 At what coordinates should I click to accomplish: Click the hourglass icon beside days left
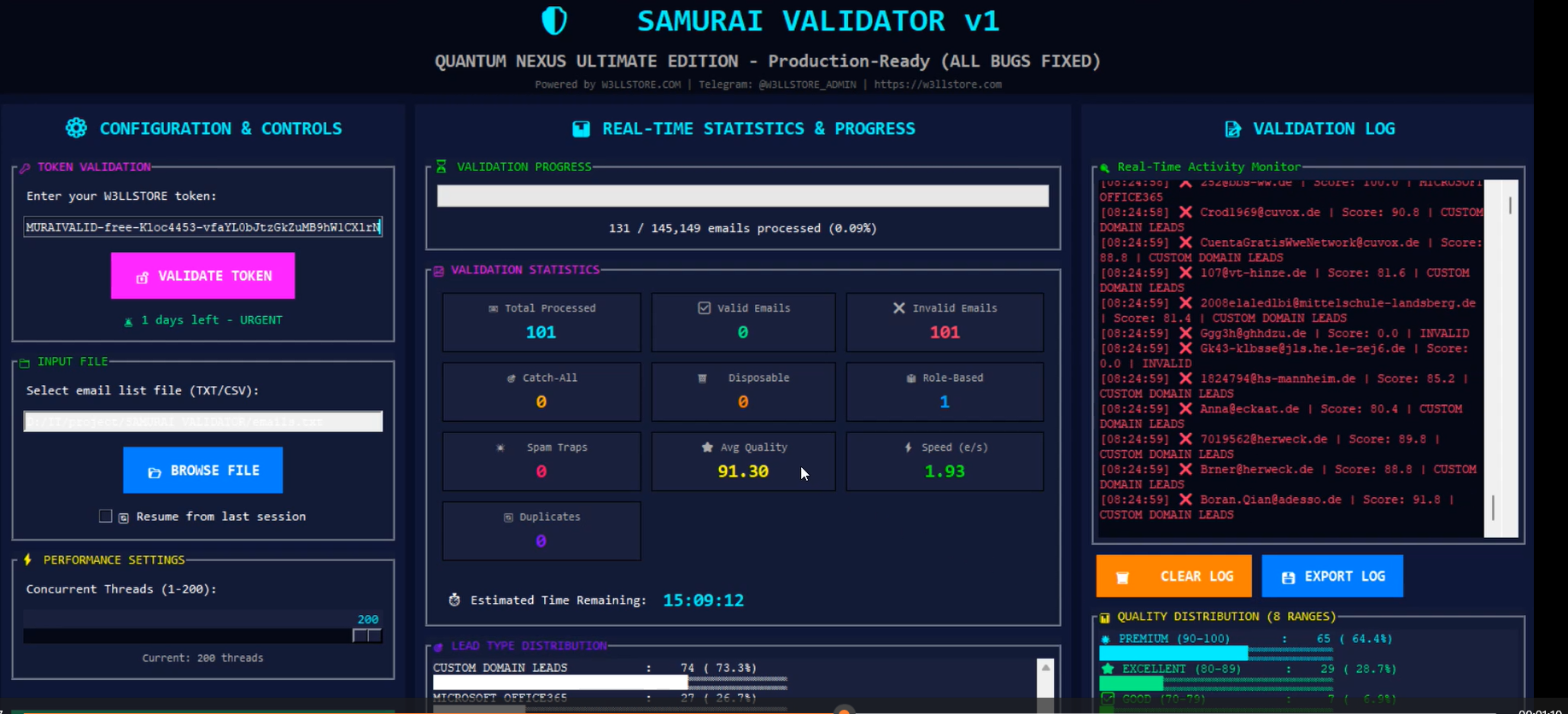pyautogui.click(x=128, y=321)
